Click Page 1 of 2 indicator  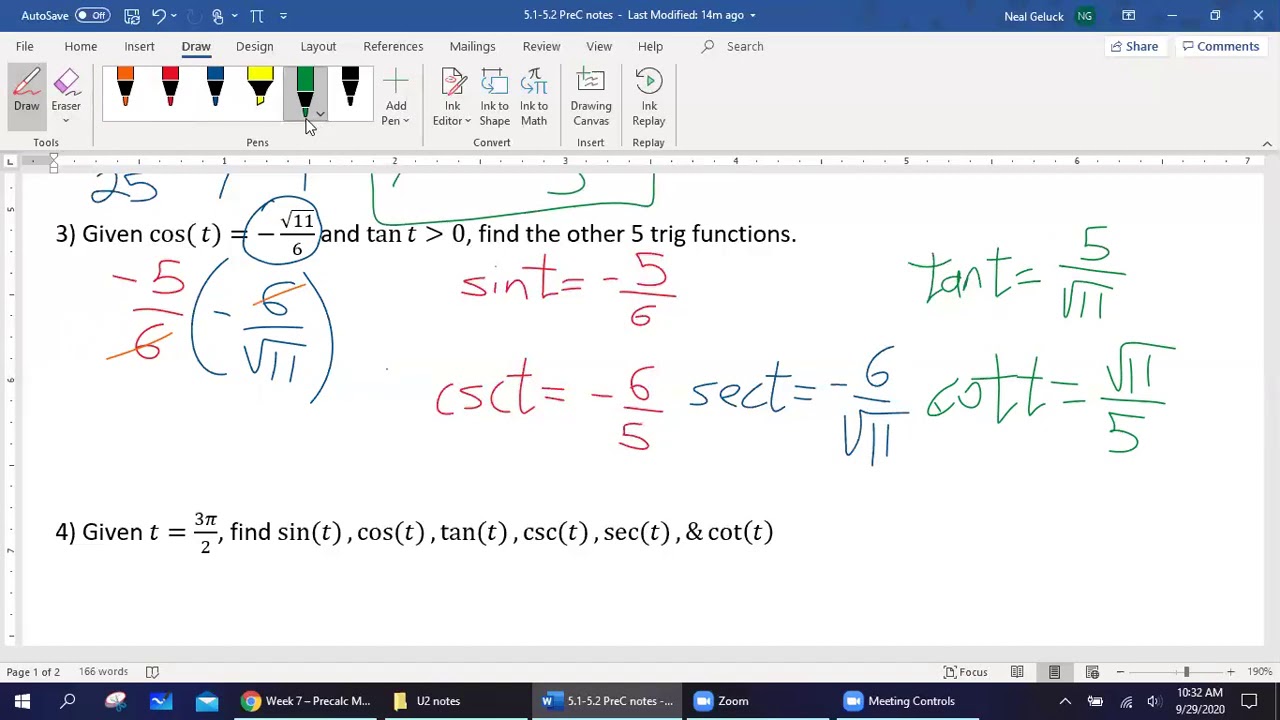tap(33, 672)
